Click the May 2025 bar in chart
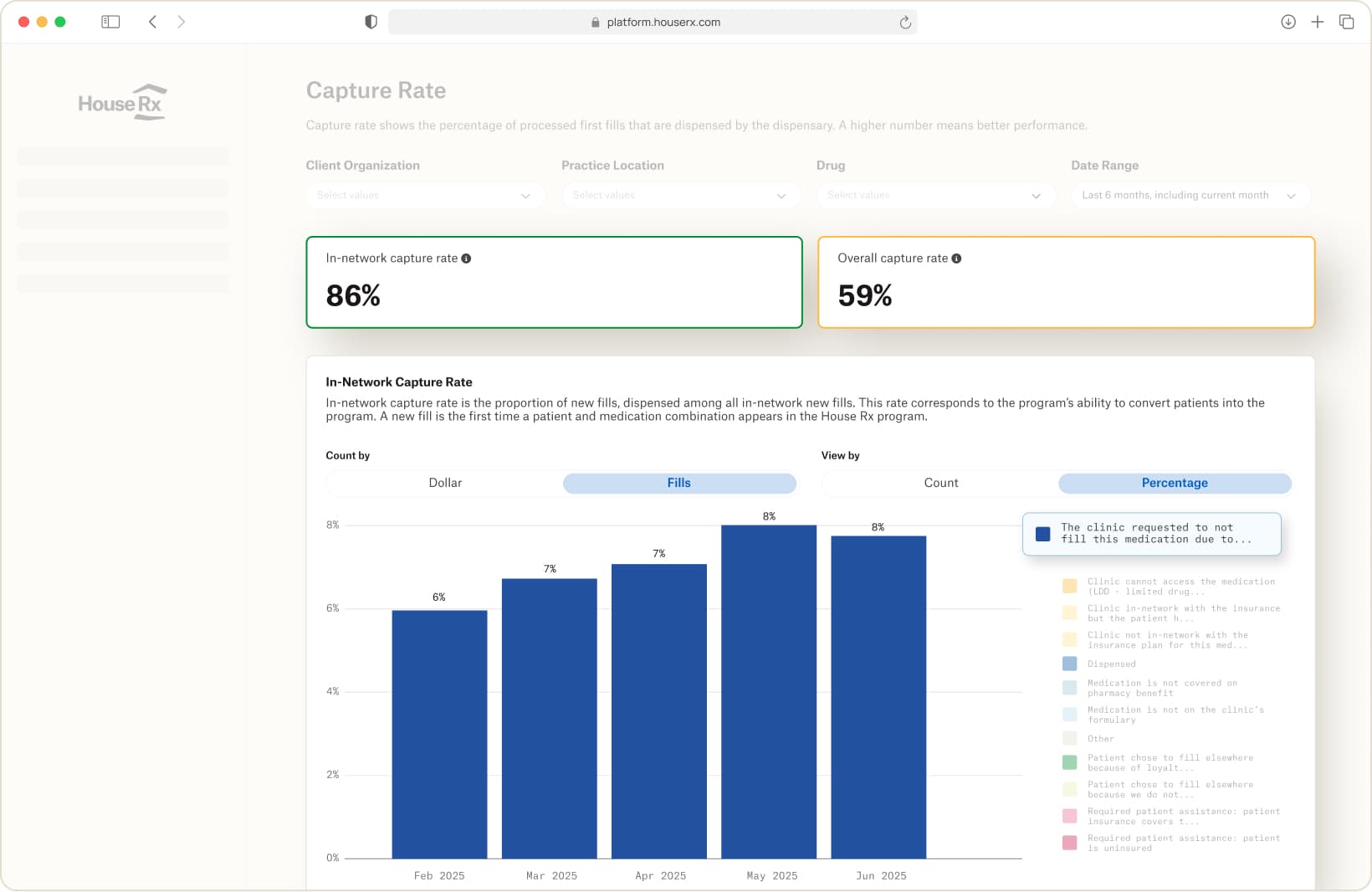Screen dimensions: 1372x892 (768, 691)
